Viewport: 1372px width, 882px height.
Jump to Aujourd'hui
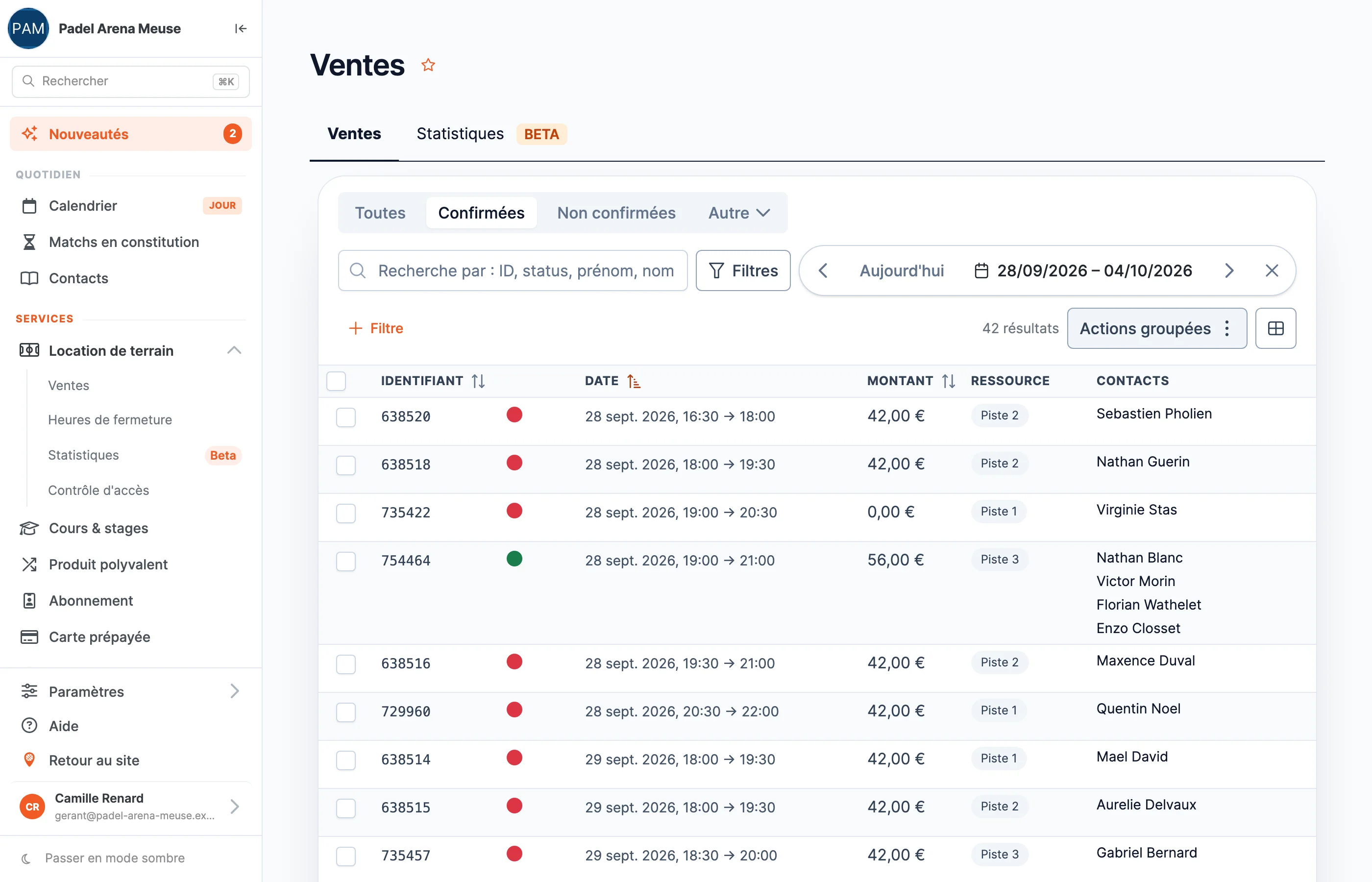click(901, 270)
